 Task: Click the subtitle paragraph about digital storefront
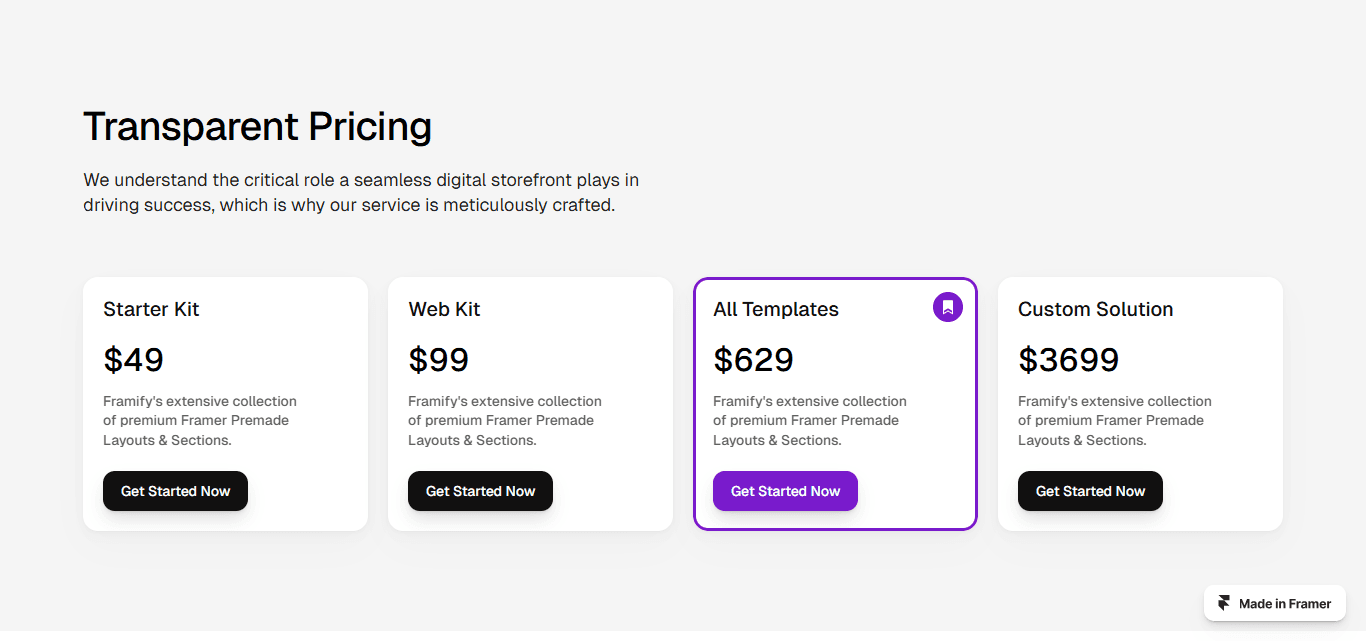pyautogui.click(x=361, y=193)
